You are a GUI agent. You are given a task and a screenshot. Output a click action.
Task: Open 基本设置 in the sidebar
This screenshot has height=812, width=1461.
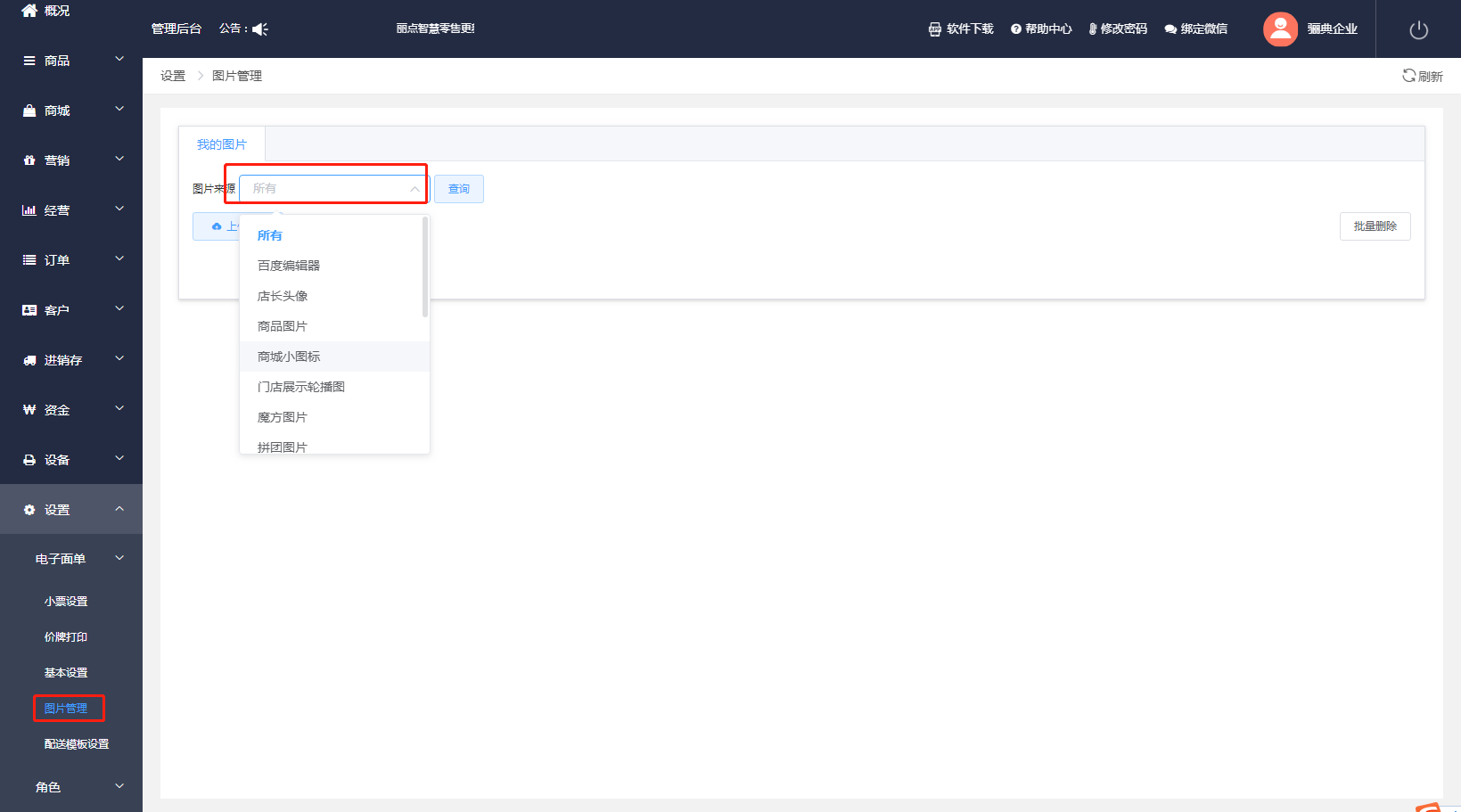pos(66,673)
